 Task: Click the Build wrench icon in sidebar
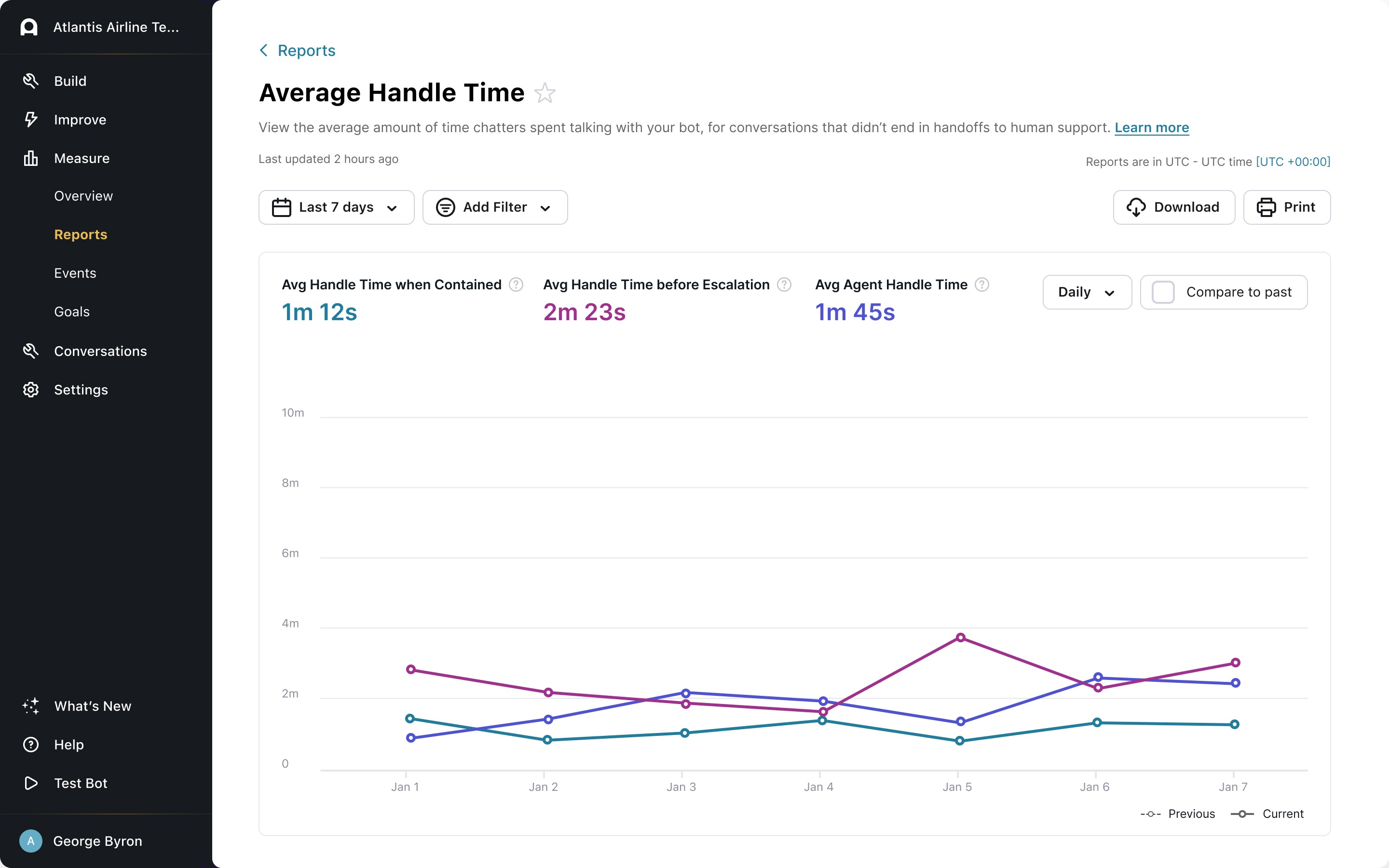click(30, 81)
